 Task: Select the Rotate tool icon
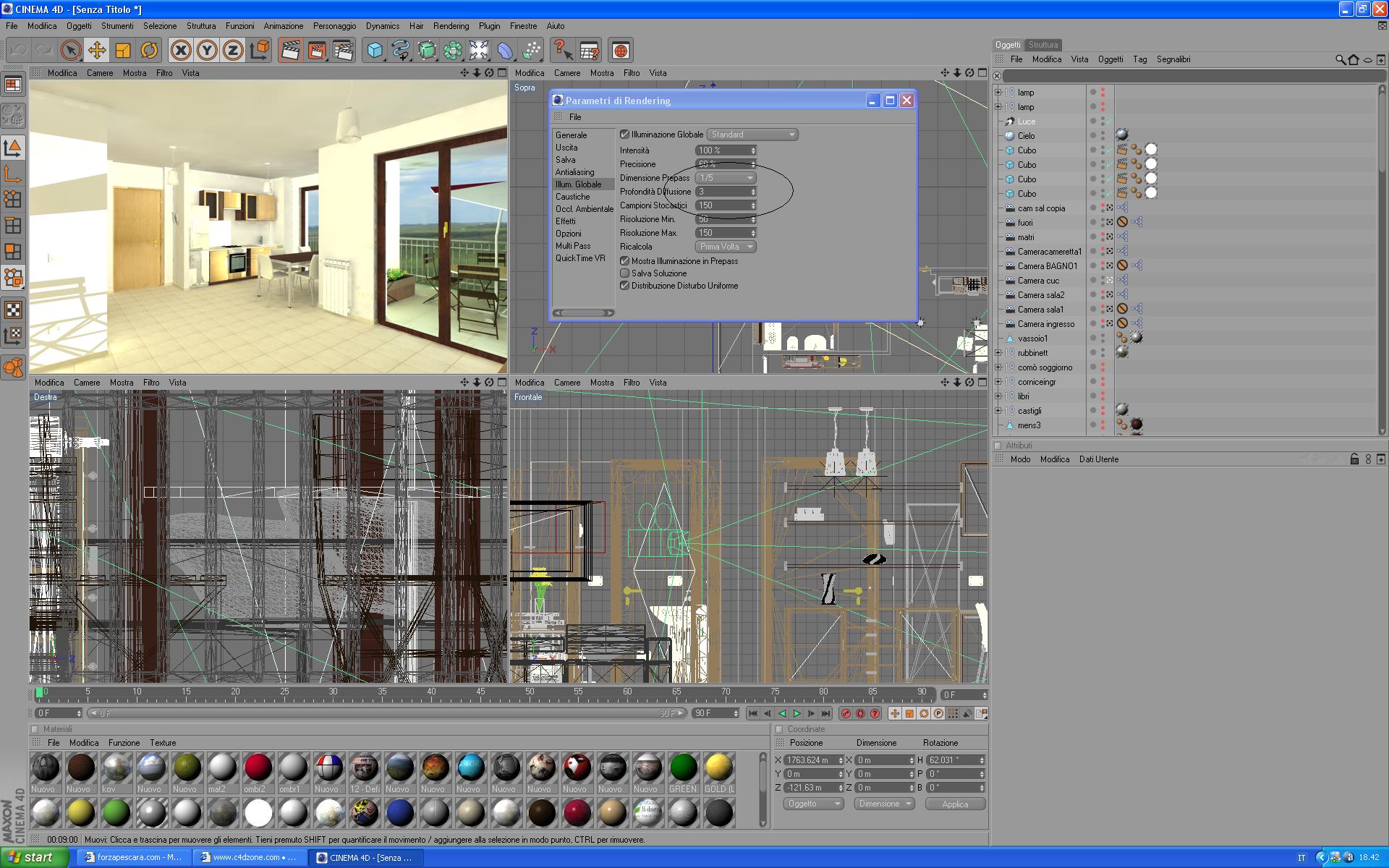tap(149, 51)
